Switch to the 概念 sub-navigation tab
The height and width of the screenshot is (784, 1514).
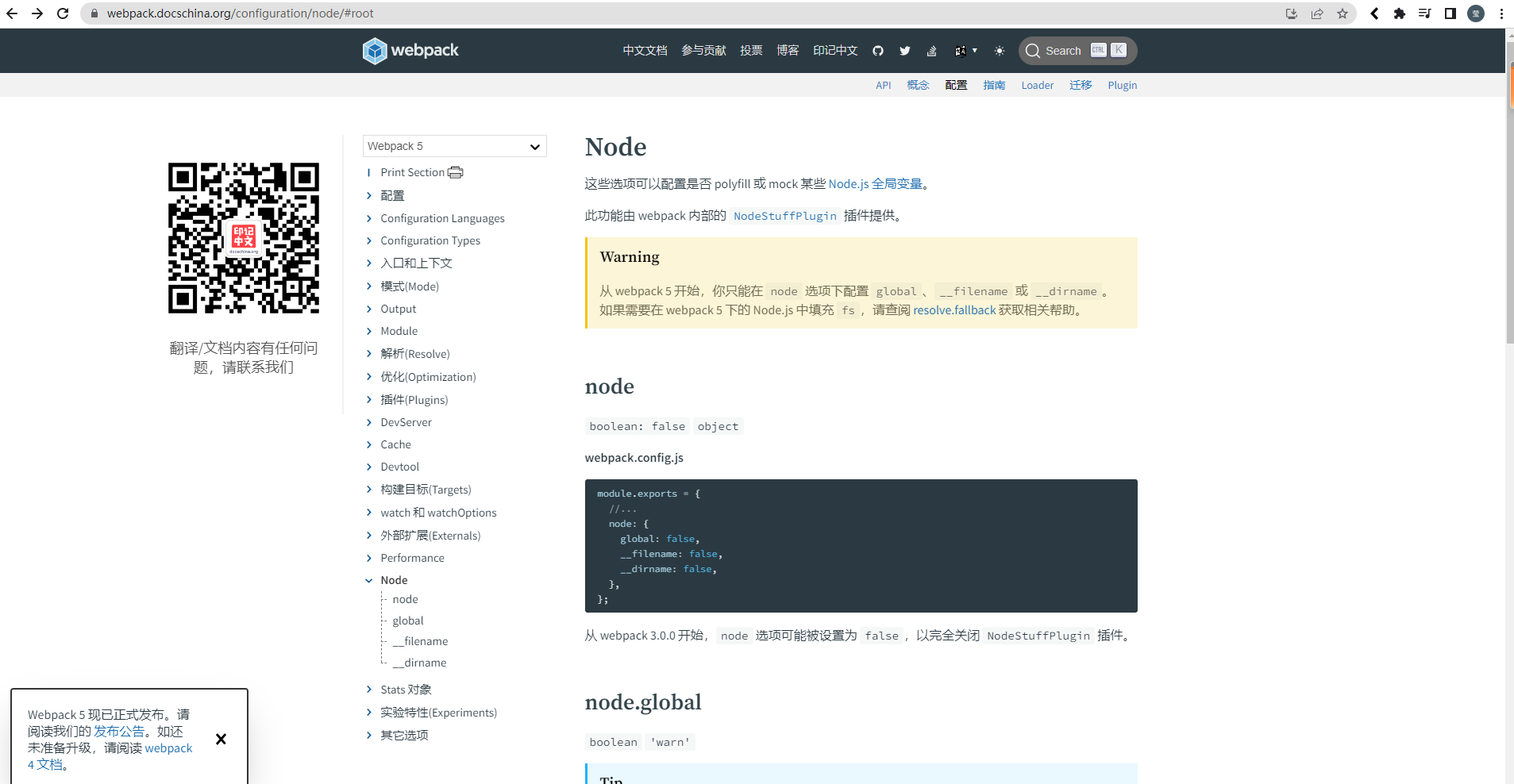[x=918, y=85]
